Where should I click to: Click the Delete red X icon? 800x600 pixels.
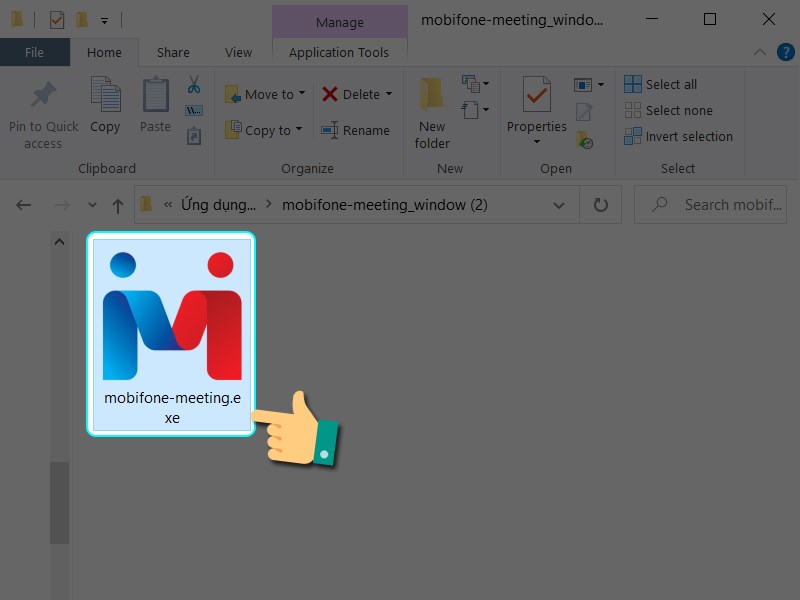point(329,94)
